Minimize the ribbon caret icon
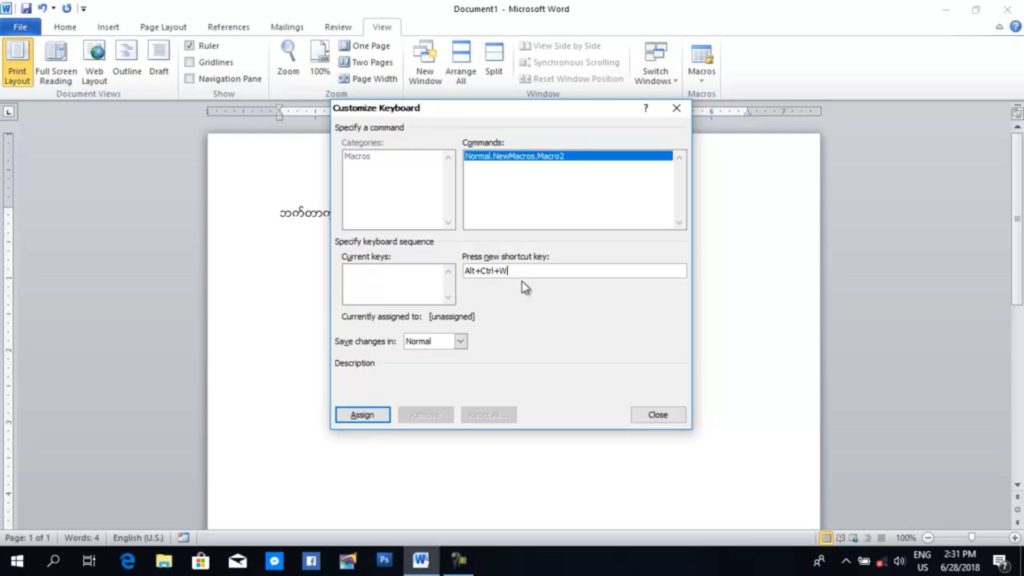Viewport: 1024px width, 576px height. [x=999, y=27]
